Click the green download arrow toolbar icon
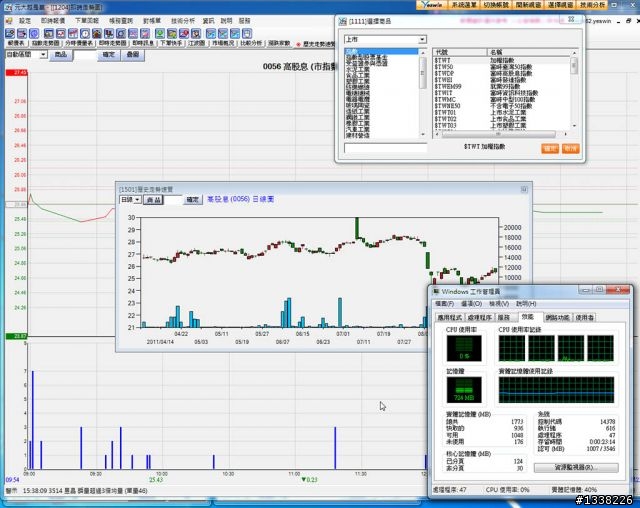 160,33
